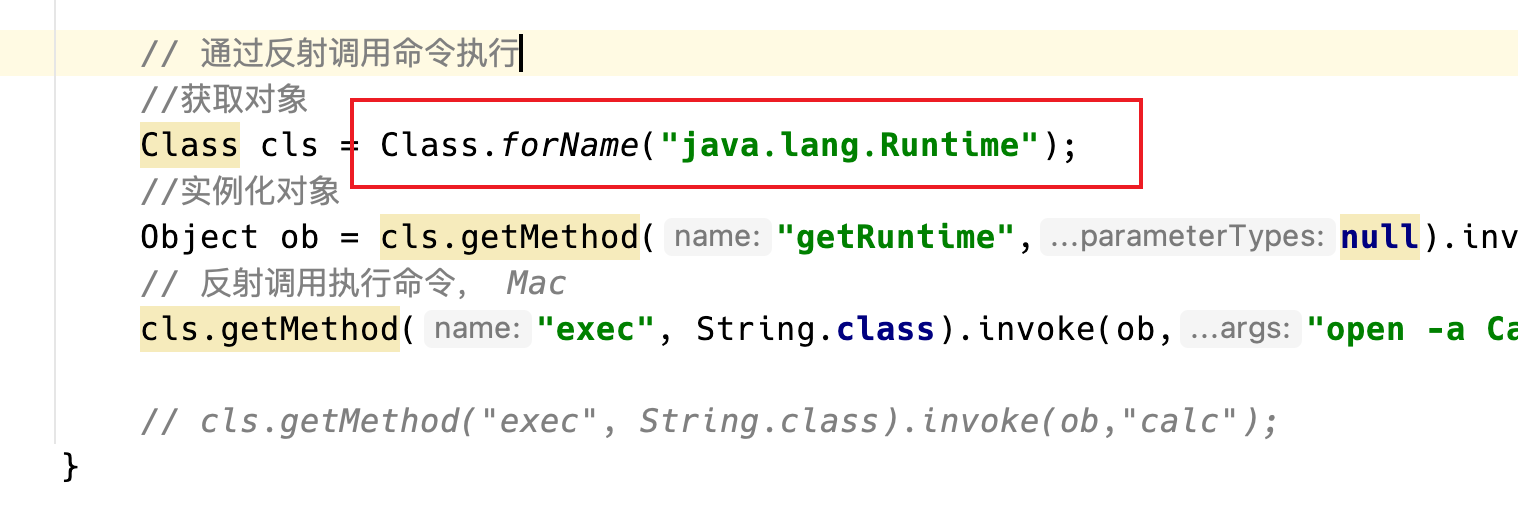Click the "cls" variable in the Class declaration
Viewport: 1518px width, 526px height.
point(289,146)
